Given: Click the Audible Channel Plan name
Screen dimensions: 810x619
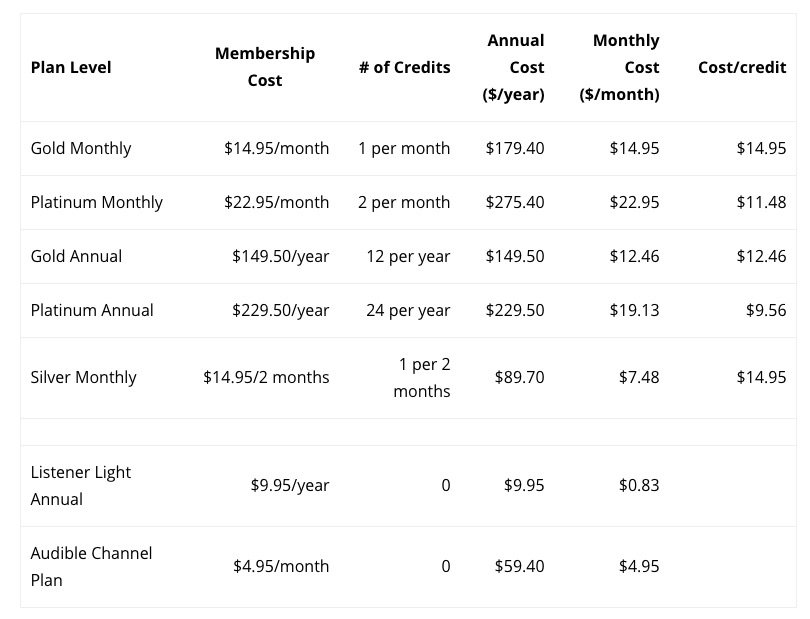Looking at the screenshot, I should pyautogui.click(x=91, y=566).
